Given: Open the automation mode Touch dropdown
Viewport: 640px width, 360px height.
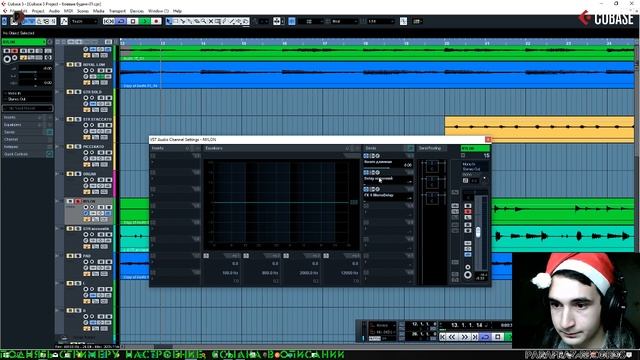Looking at the screenshot, I should click(84, 21).
